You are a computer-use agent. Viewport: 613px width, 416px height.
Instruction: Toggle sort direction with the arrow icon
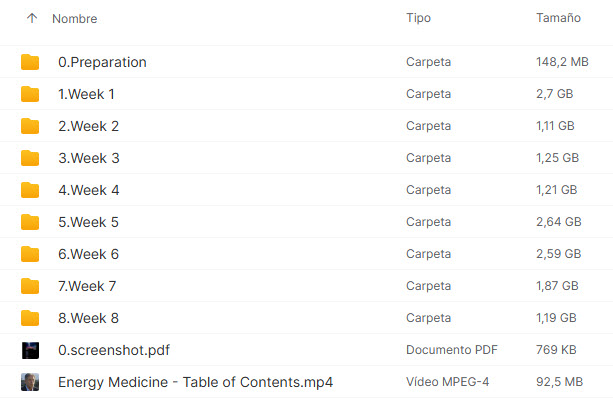click(31, 19)
